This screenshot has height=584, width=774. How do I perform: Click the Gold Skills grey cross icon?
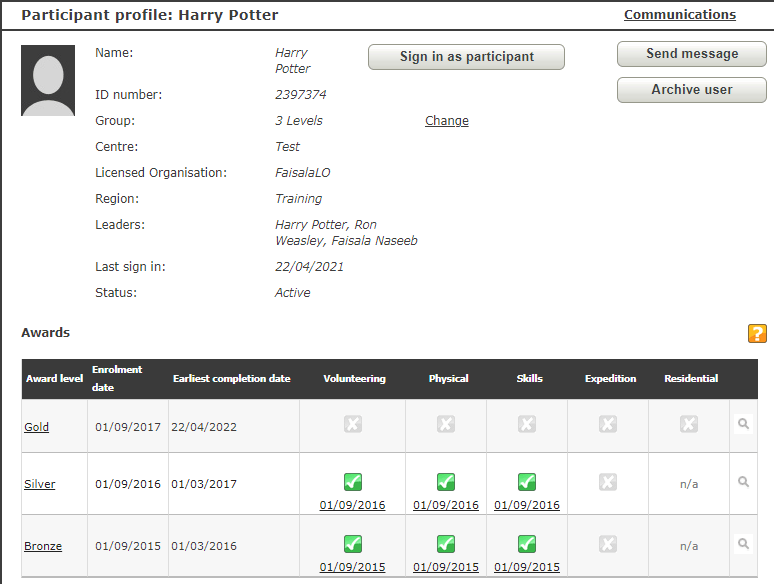tap(527, 424)
